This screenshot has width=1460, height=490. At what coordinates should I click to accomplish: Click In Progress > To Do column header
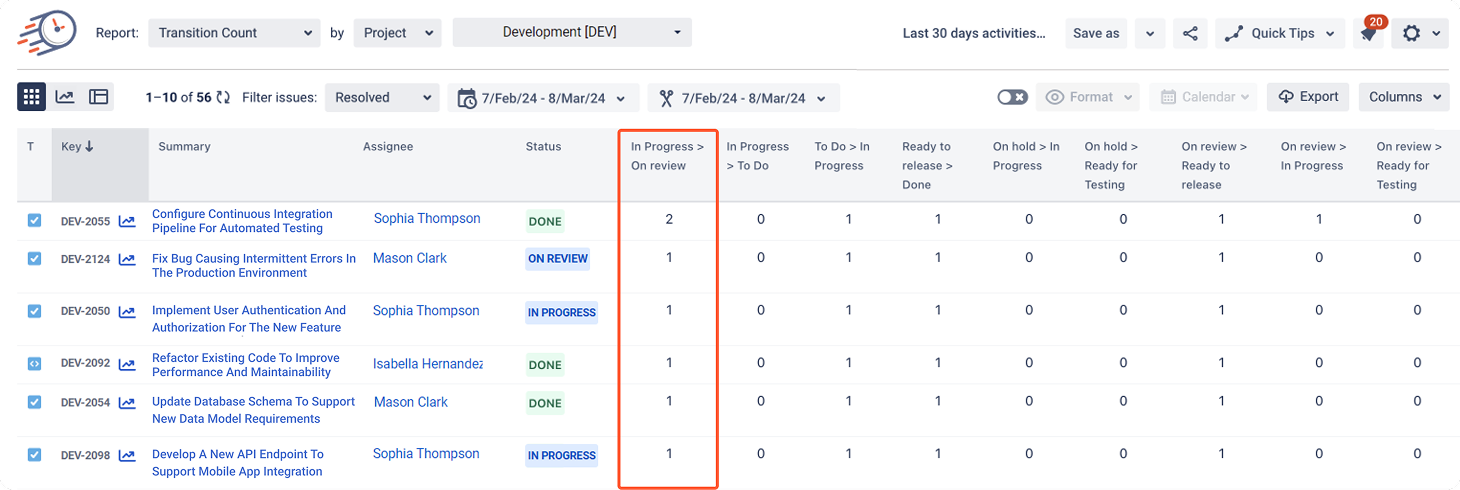coord(758,156)
